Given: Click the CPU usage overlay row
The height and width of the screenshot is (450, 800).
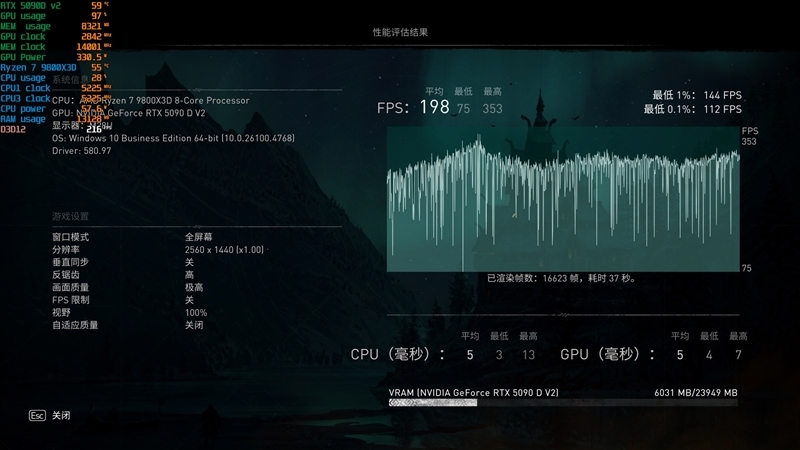Looking at the screenshot, I should pyautogui.click(x=55, y=78).
